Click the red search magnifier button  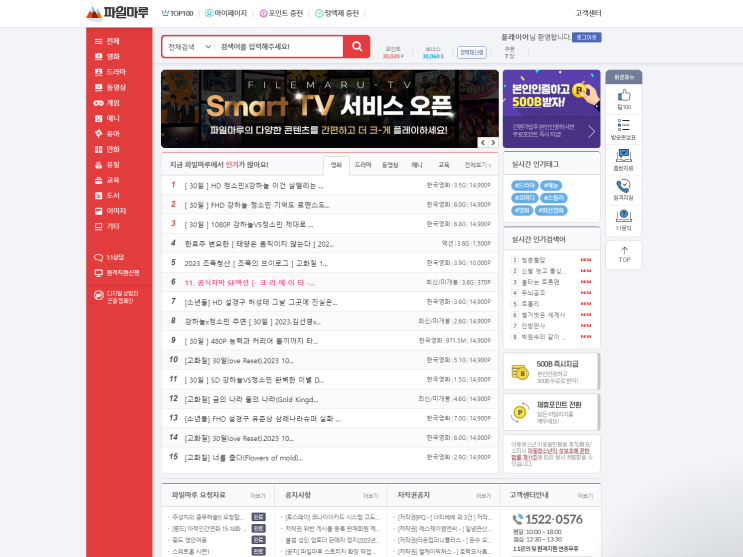(357, 46)
